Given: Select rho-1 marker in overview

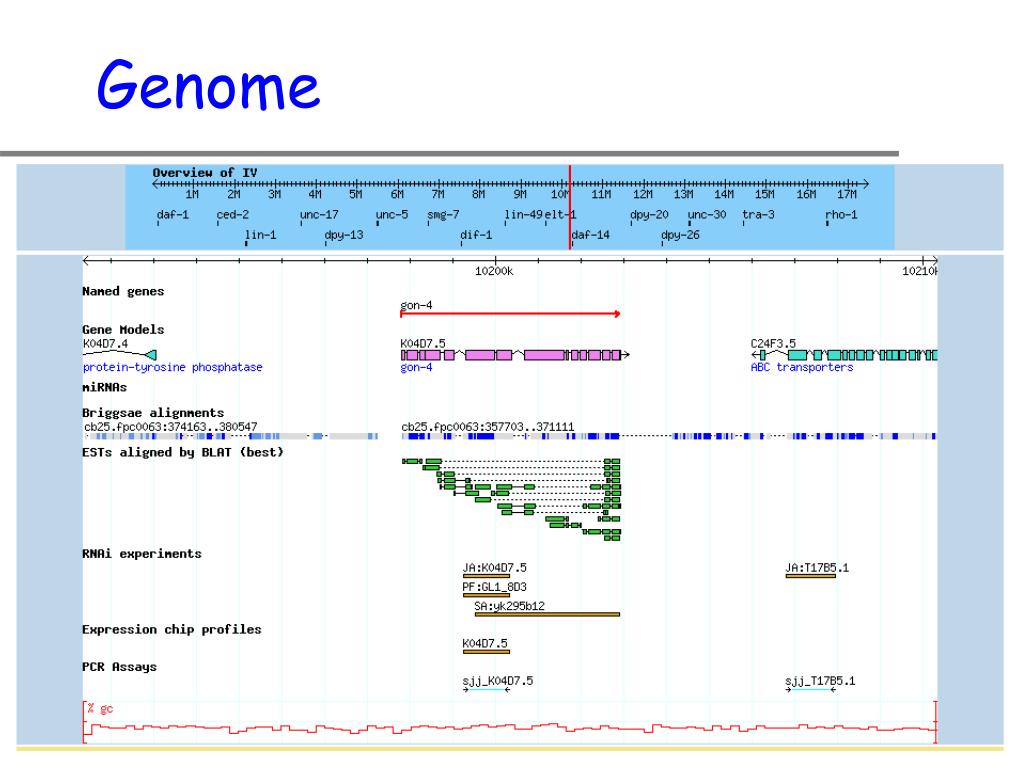Looking at the screenshot, I should click(x=841, y=215).
